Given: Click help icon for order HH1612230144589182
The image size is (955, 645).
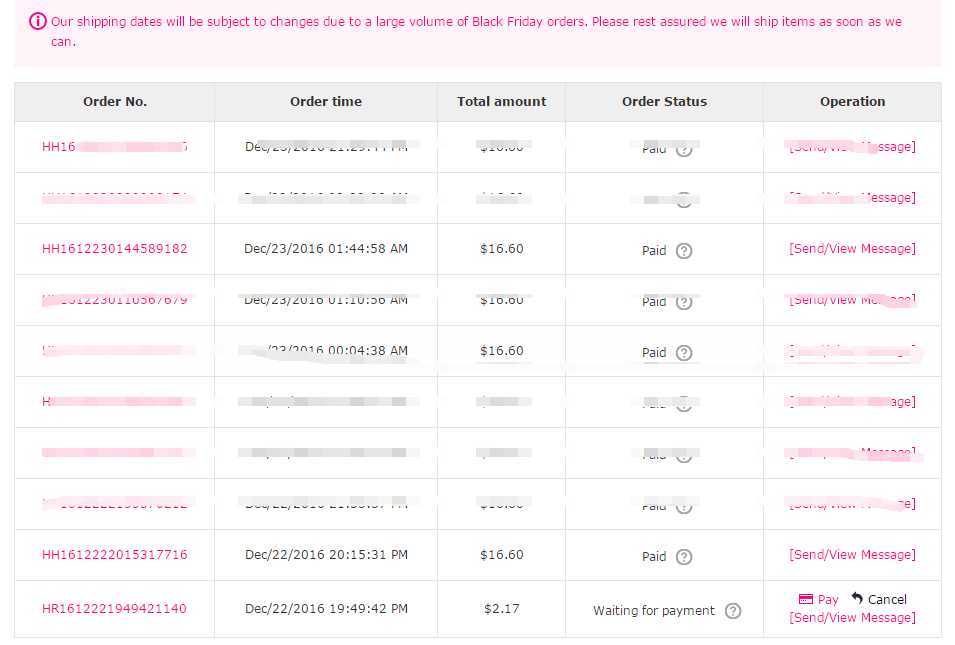Looking at the screenshot, I should point(684,251).
